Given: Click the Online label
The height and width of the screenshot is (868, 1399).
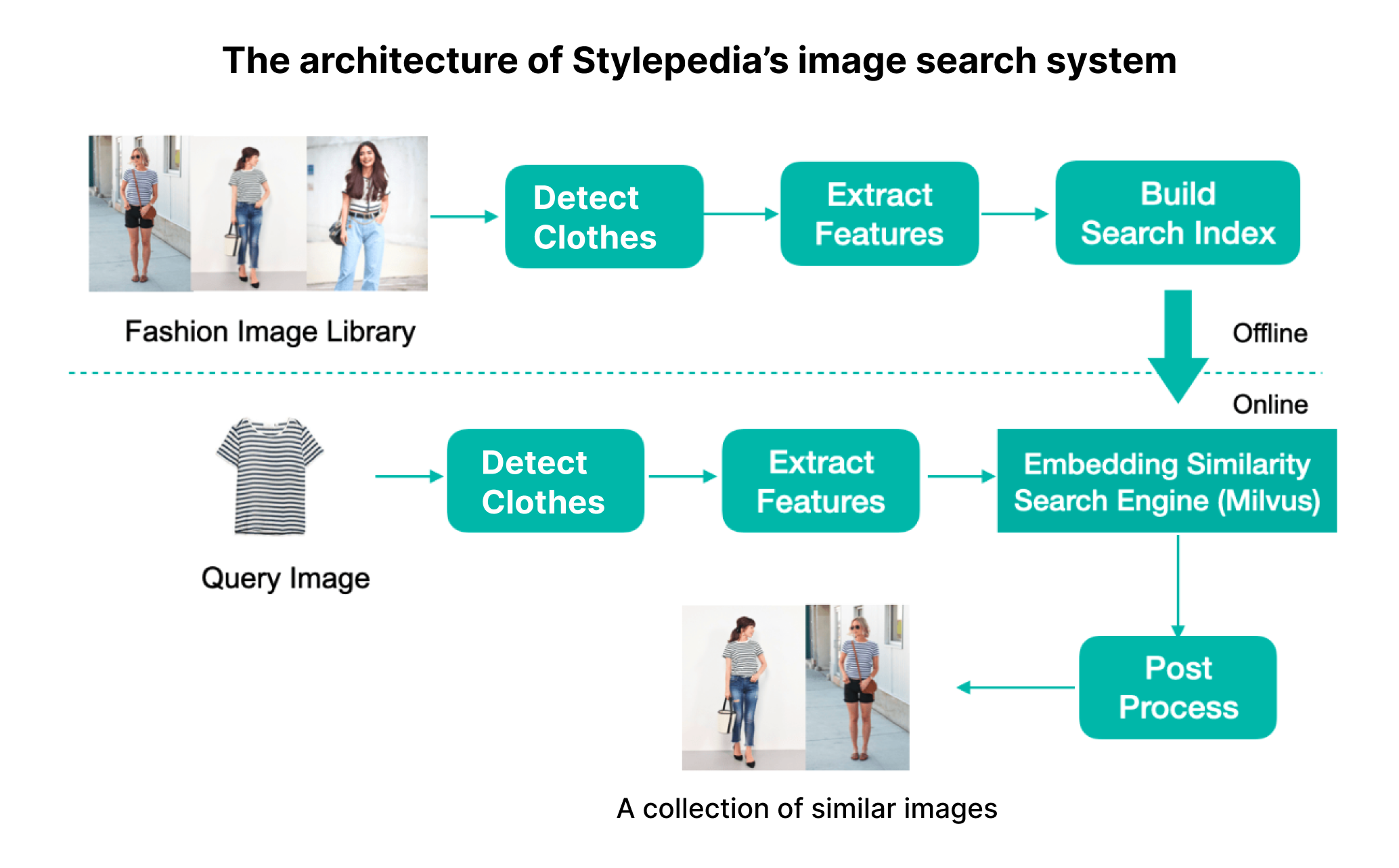Looking at the screenshot, I should click(x=1269, y=404).
